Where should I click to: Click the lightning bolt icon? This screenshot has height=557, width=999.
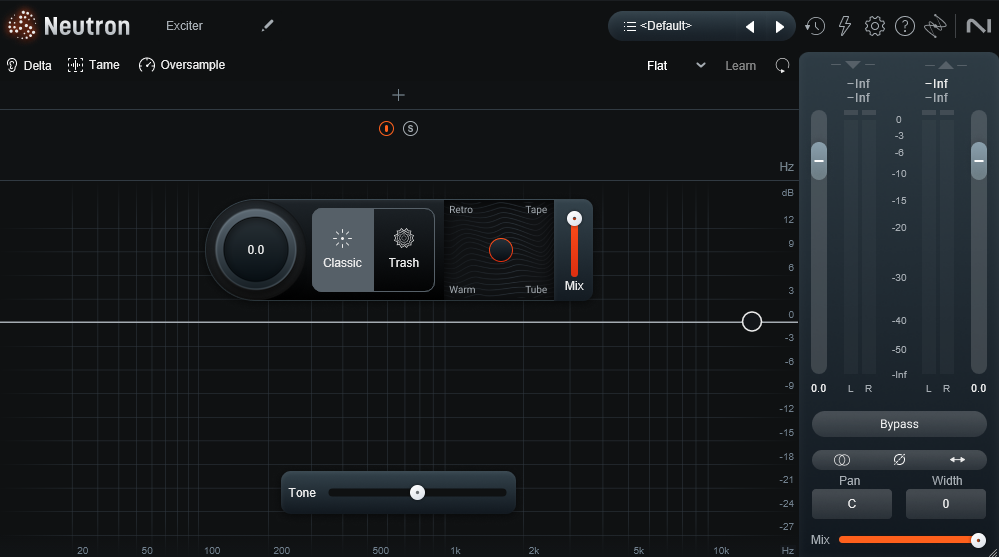tap(845, 26)
